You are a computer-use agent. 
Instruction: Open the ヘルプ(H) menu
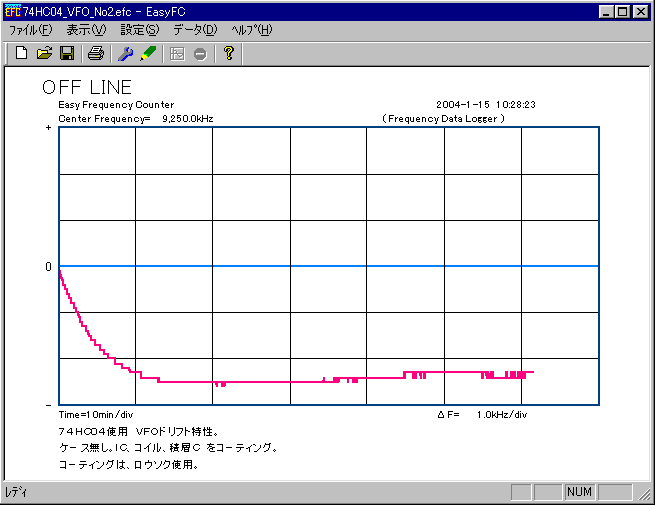[251, 30]
